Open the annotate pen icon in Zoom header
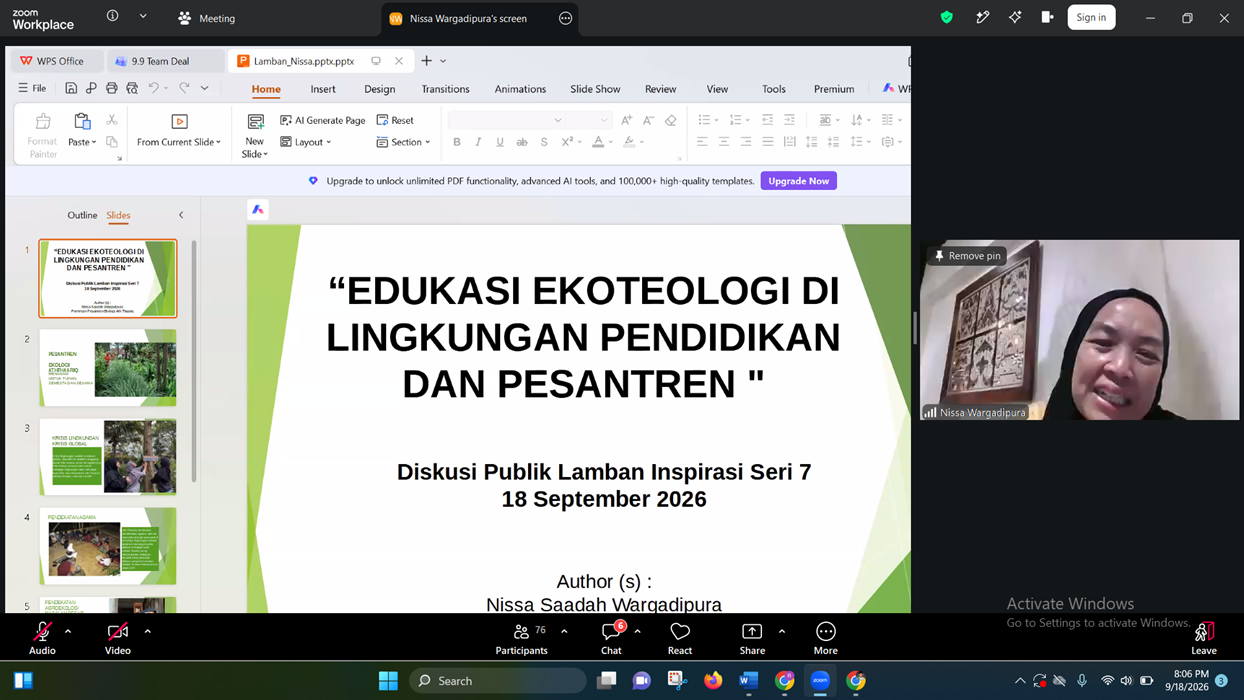The height and width of the screenshot is (700, 1244). [982, 17]
